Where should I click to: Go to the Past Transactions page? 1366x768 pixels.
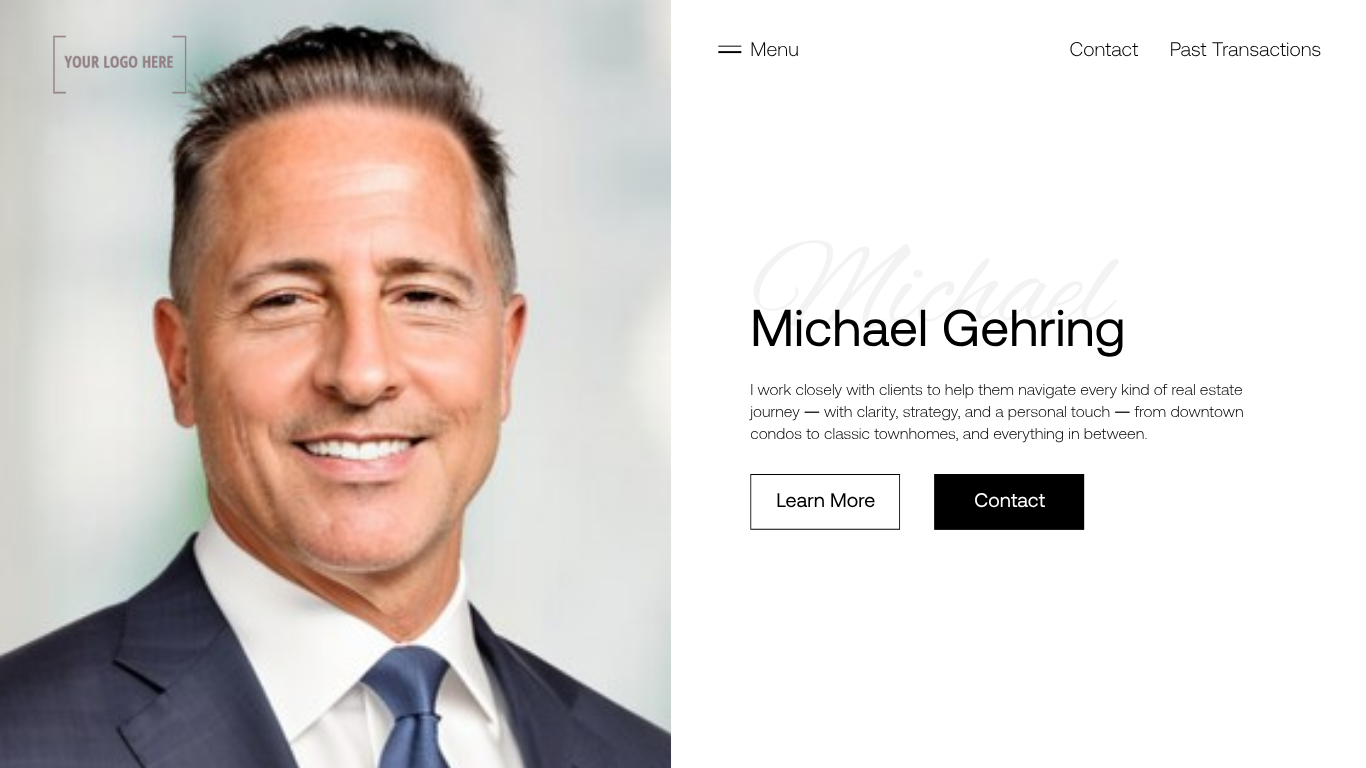(x=1245, y=50)
